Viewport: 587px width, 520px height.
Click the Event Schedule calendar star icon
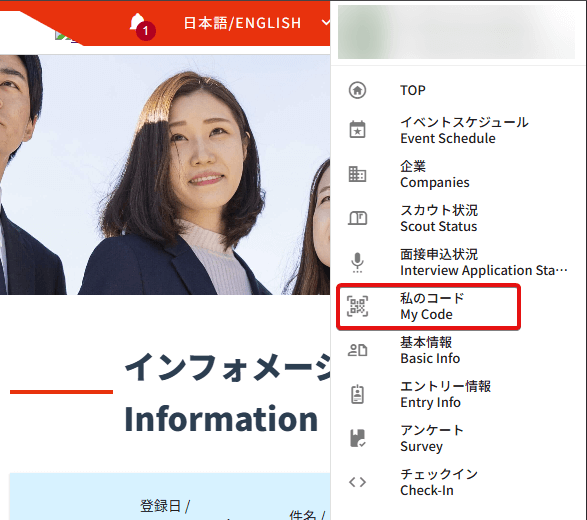tap(358, 130)
